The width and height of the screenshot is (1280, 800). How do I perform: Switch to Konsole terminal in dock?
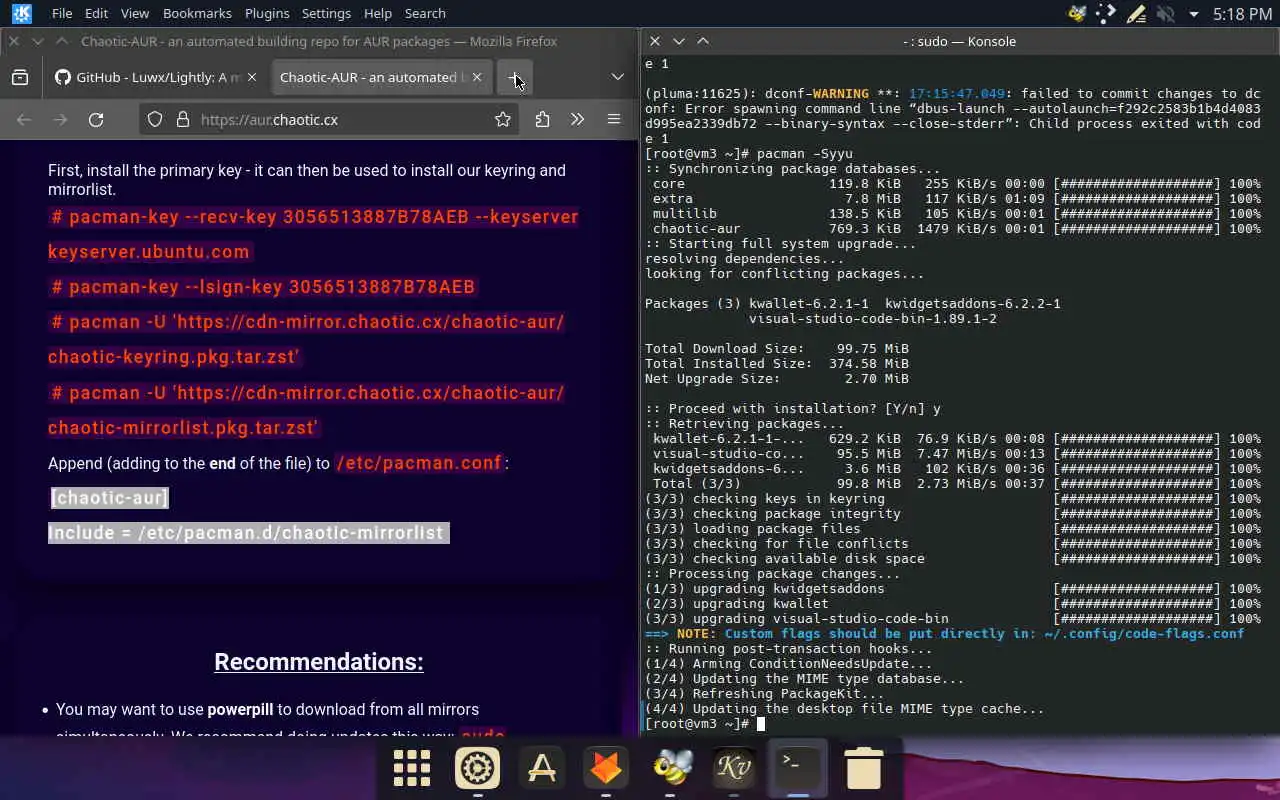(798, 766)
